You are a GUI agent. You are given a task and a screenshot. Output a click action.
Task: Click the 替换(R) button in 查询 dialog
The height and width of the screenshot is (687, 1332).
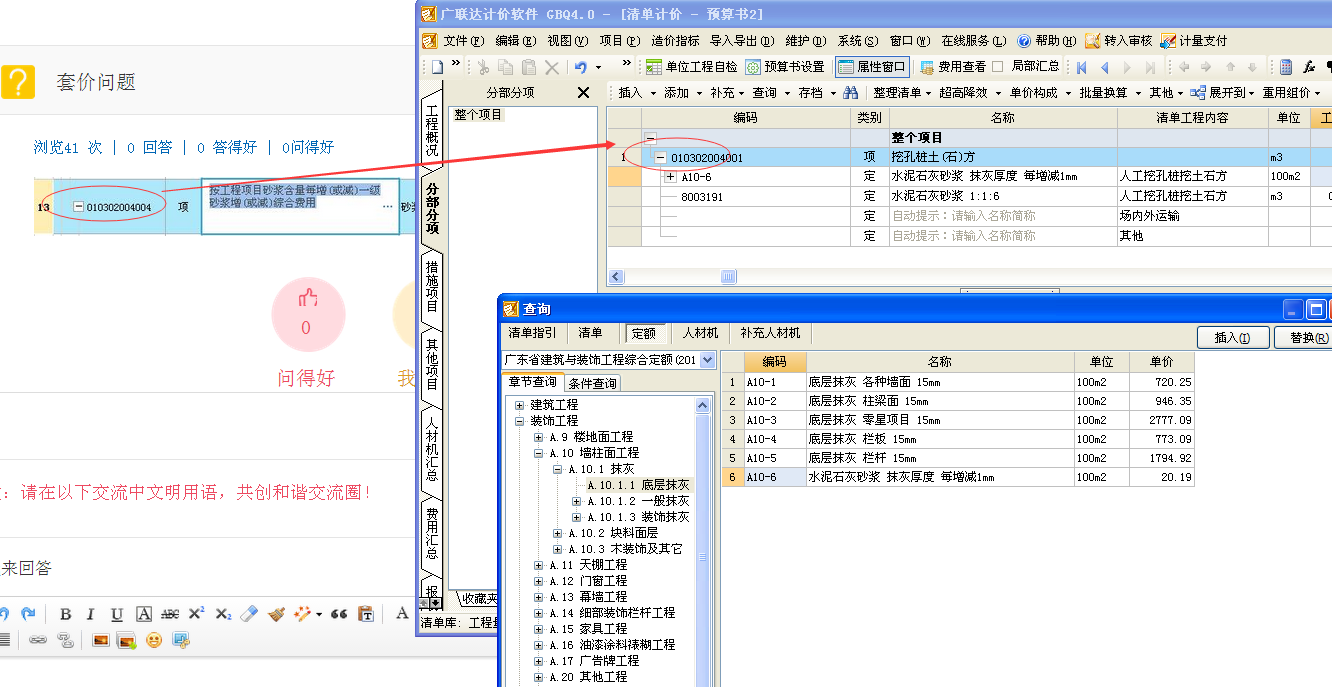[1308, 338]
